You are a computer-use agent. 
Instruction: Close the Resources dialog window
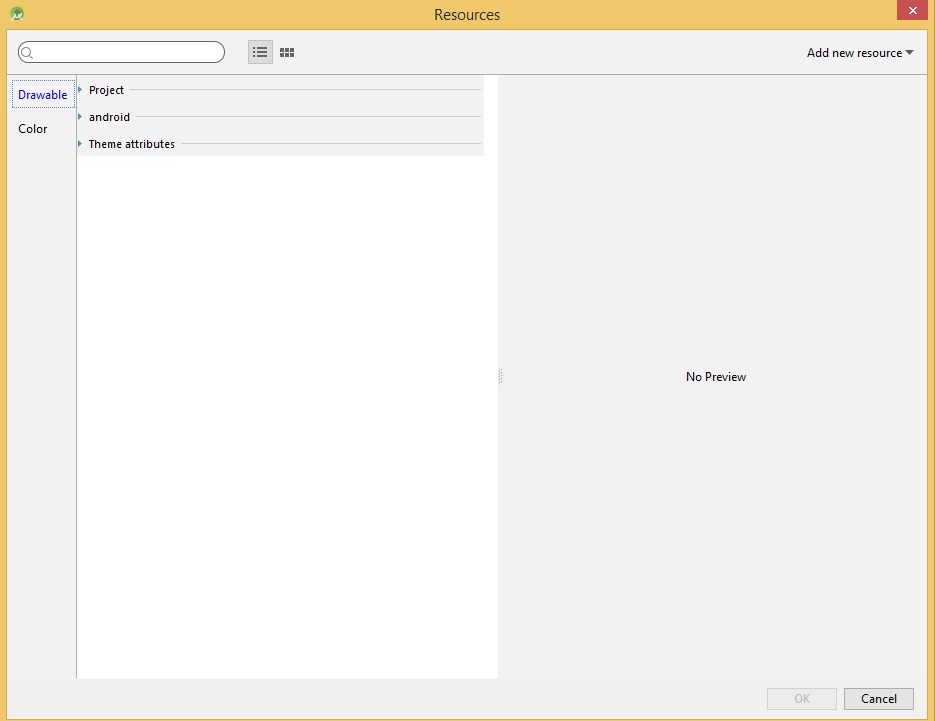click(x=910, y=10)
